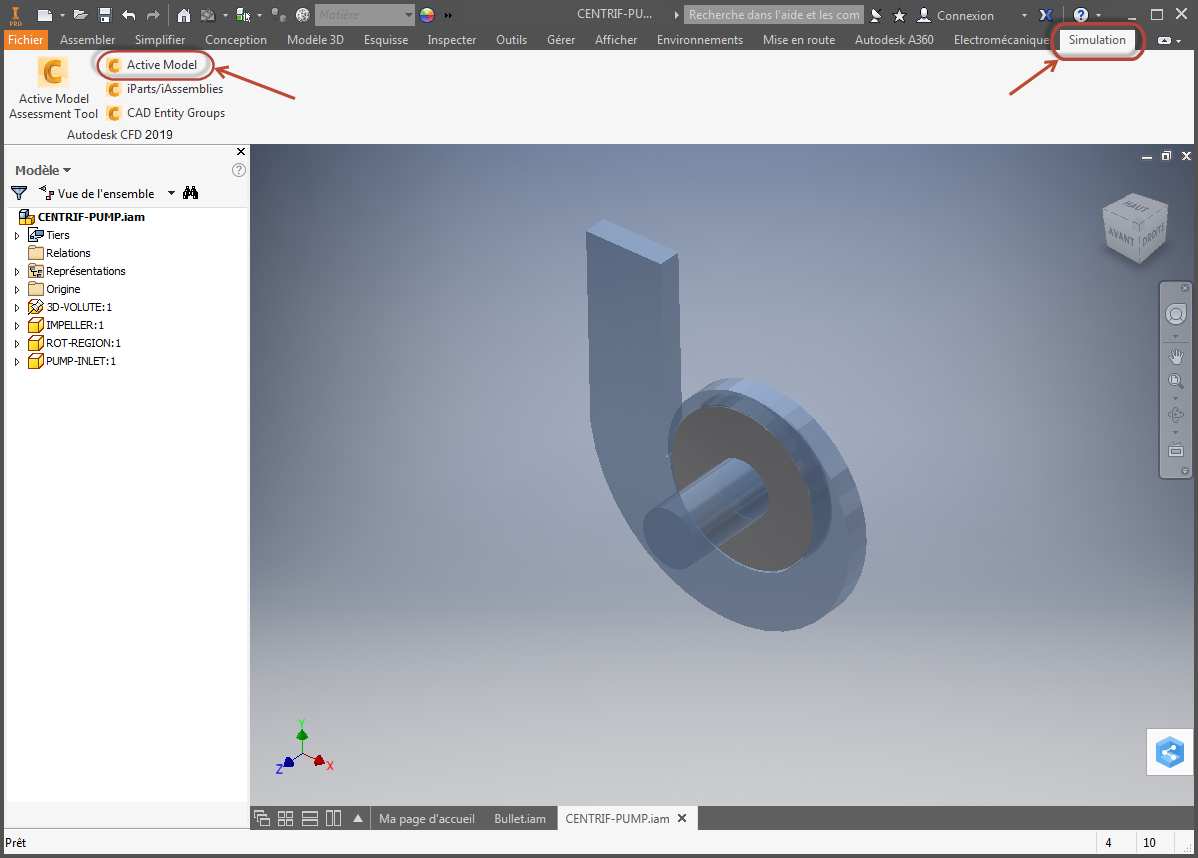The image size is (1198, 858).
Task: Click the ViewCube AVANT face
Action: [1121, 236]
